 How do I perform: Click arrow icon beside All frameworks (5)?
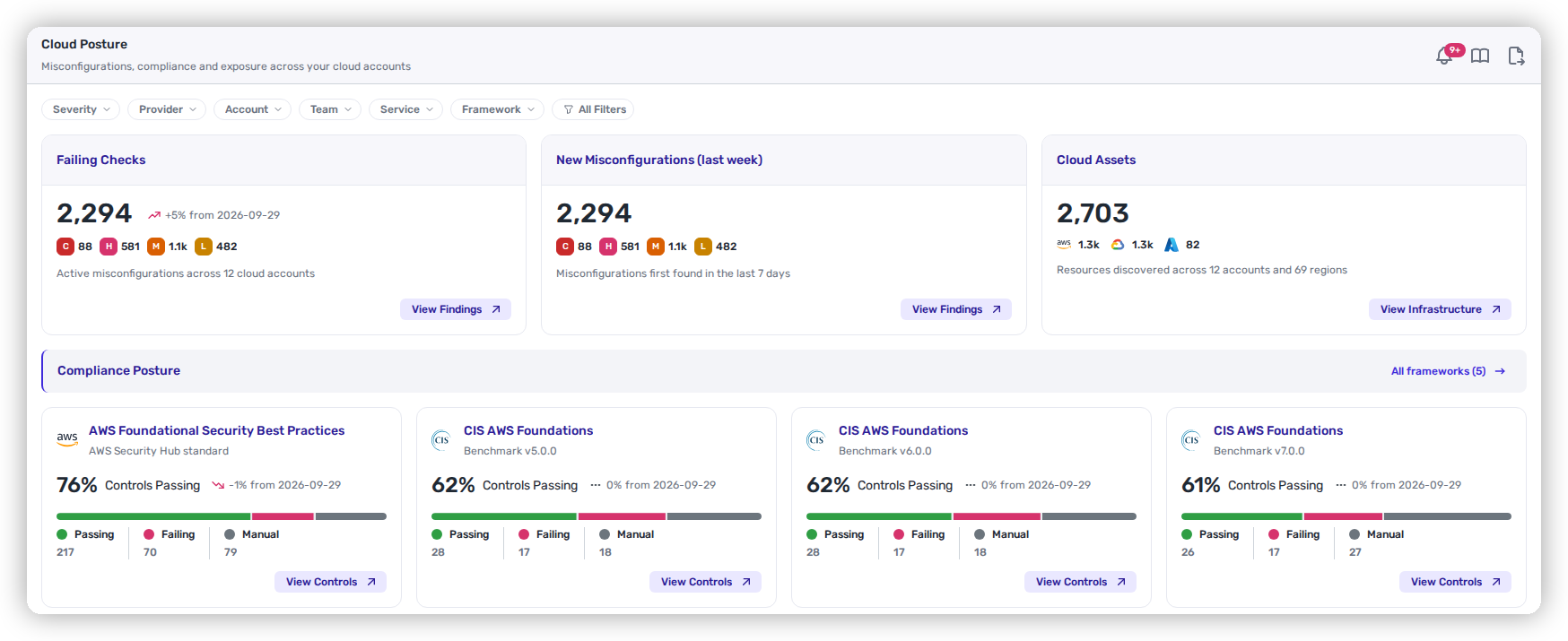pyautogui.click(x=1500, y=371)
